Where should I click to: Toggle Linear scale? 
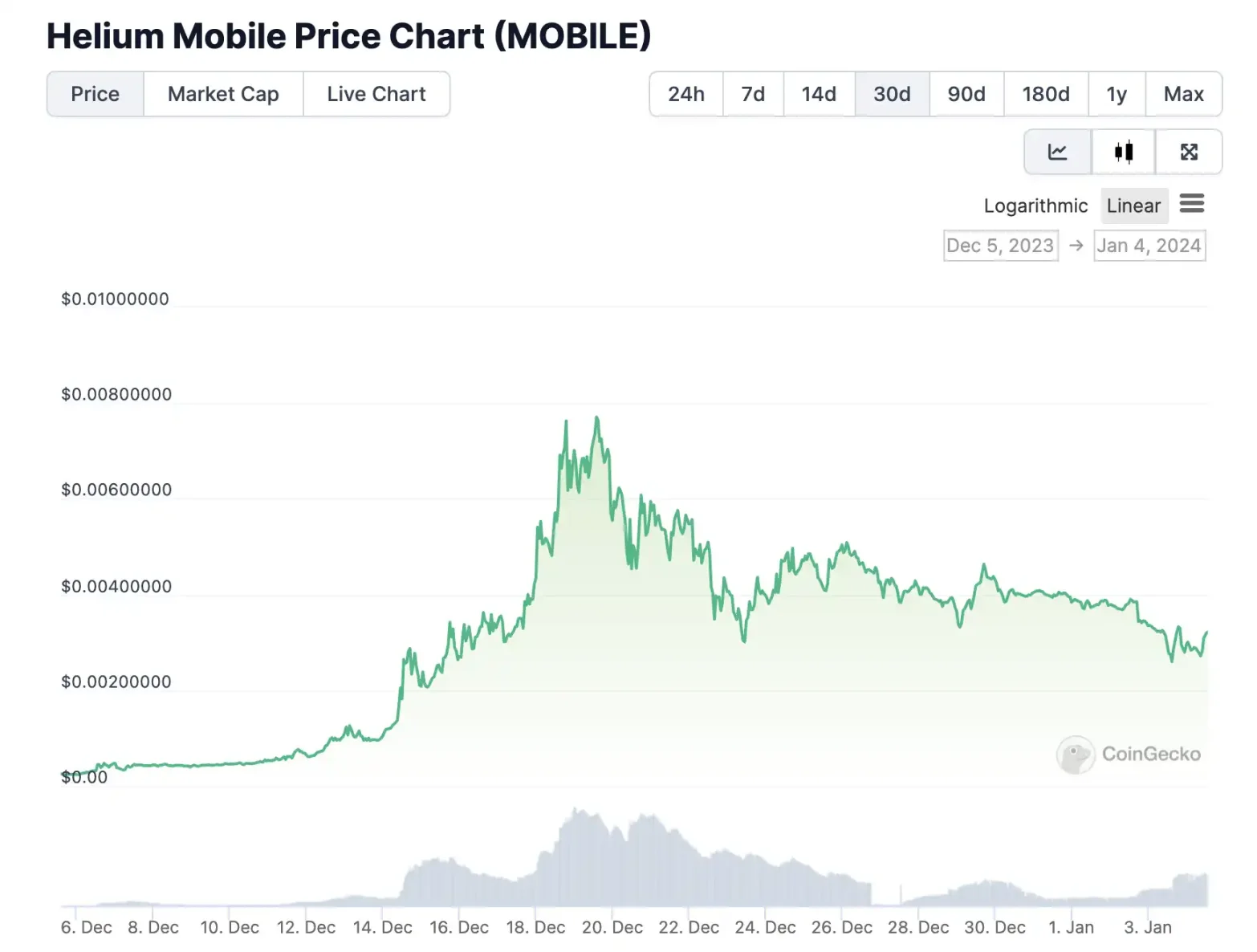point(1133,205)
